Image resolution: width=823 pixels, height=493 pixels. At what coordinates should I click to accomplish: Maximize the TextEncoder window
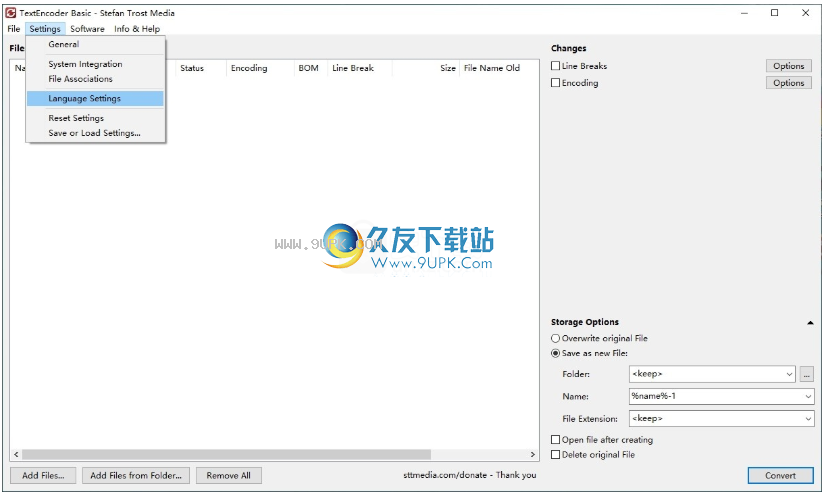(x=774, y=13)
